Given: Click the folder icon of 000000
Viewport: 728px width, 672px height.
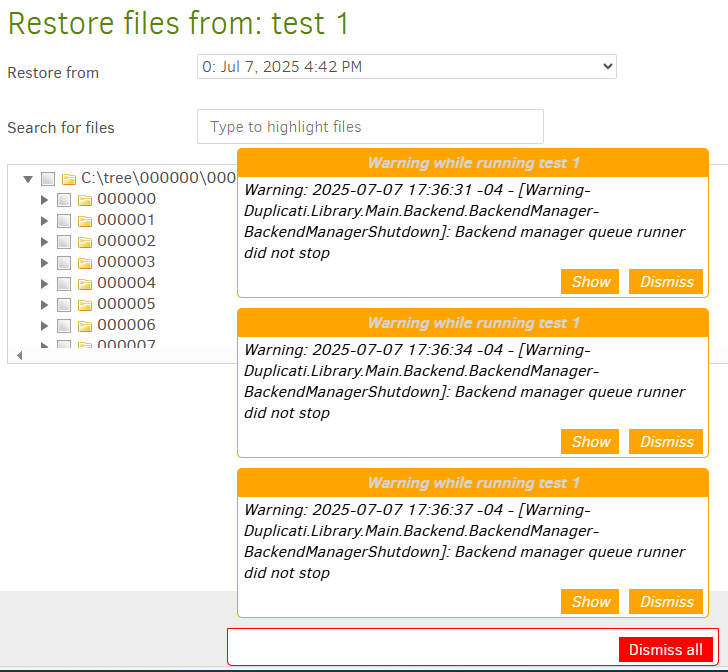Looking at the screenshot, I should tap(84, 200).
